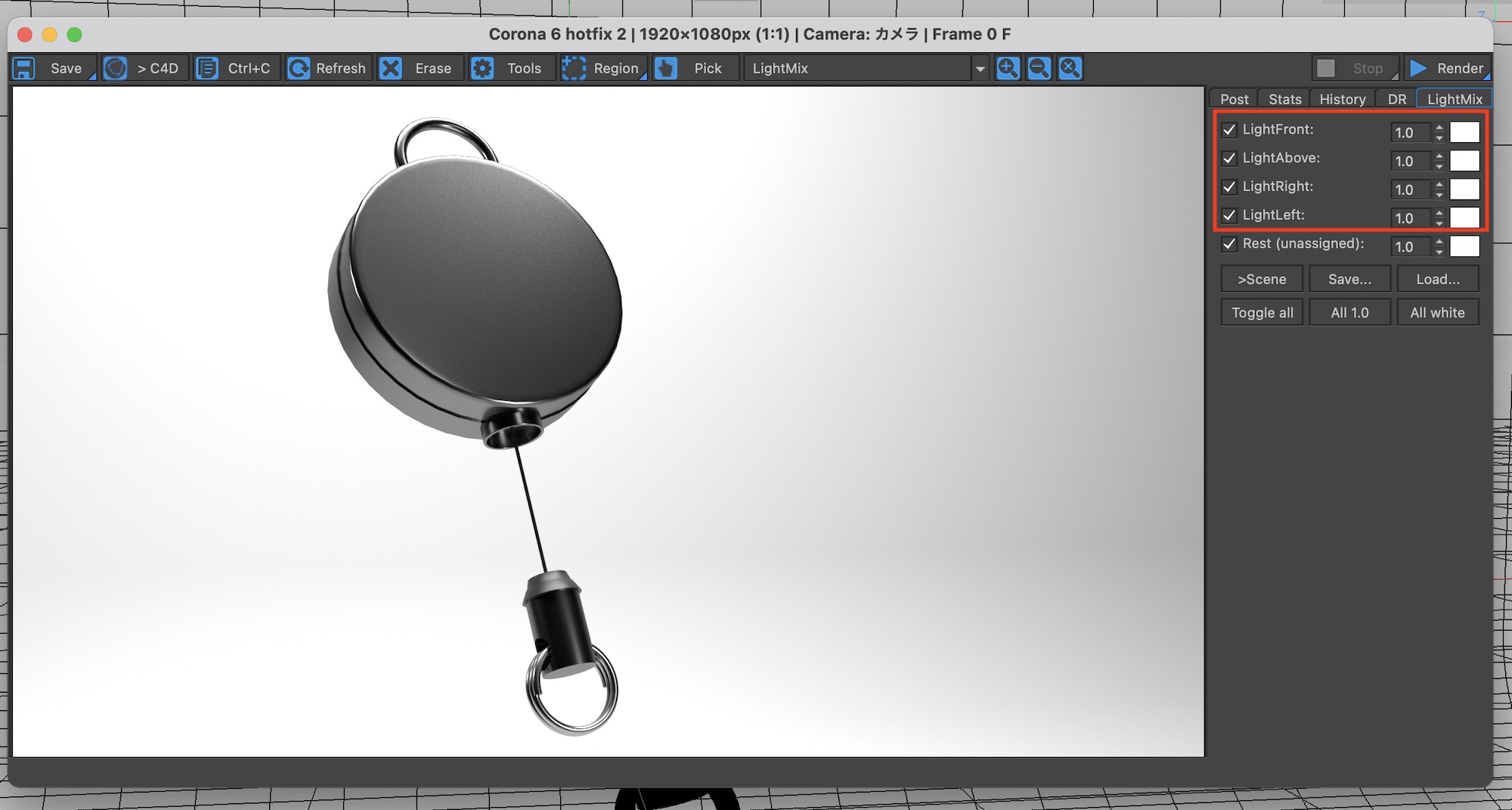Screen dimensions: 1512x810
Task: Open the LightLeft color swatch
Action: [1464, 218]
